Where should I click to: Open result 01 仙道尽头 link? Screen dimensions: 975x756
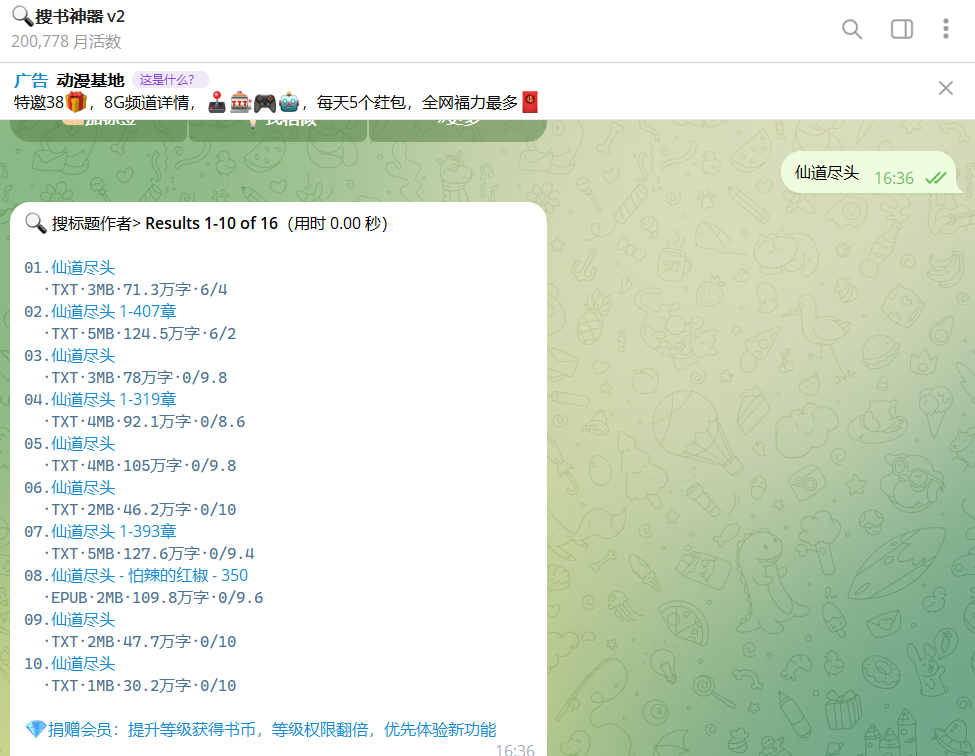pyautogui.click(x=83, y=268)
